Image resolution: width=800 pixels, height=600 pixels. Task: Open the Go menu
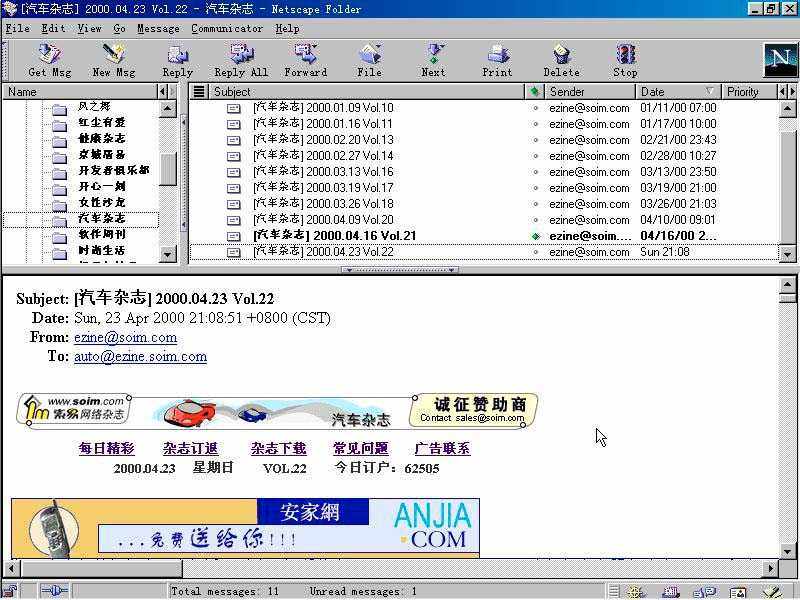click(x=118, y=28)
